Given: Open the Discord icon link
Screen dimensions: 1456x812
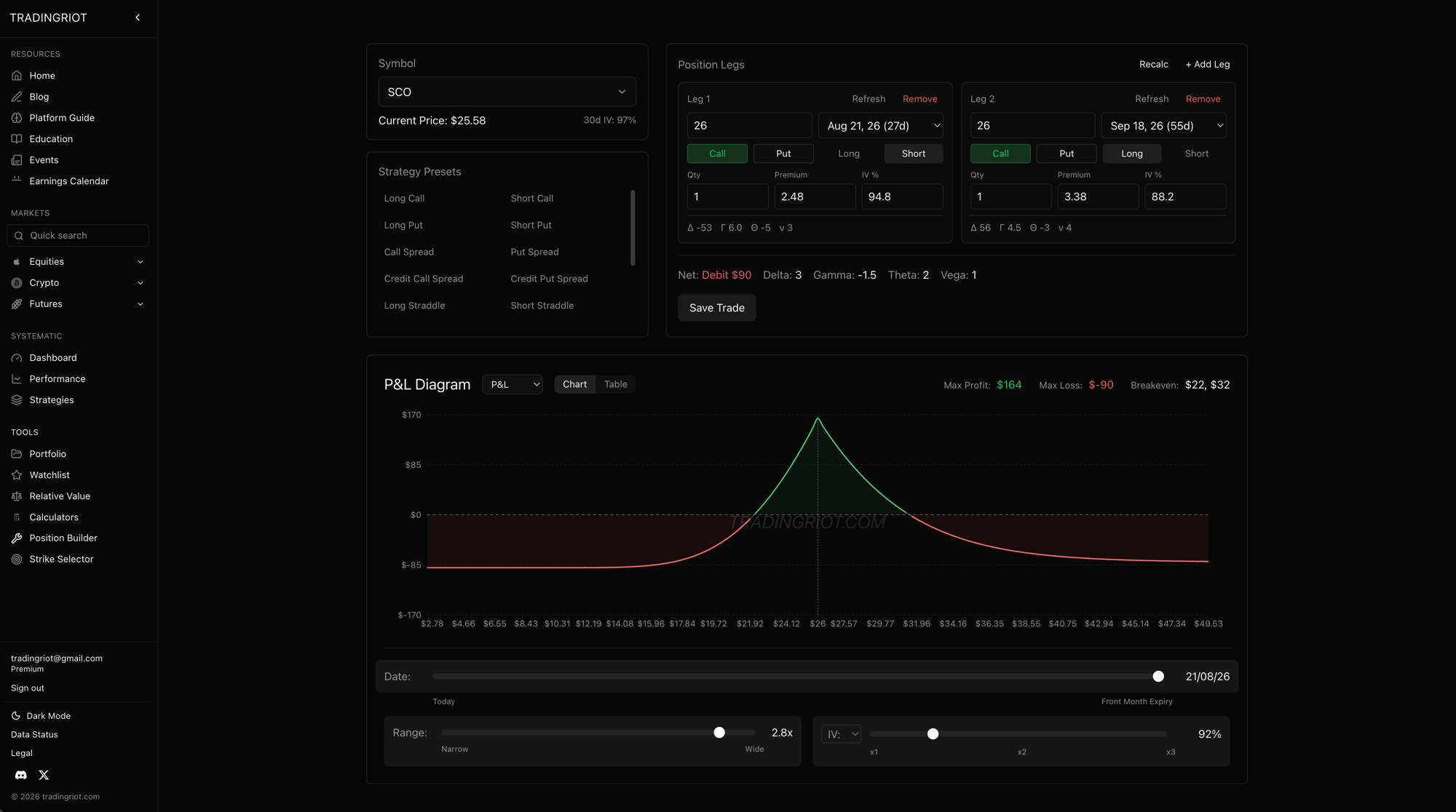Looking at the screenshot, I should tap(21, 775).
